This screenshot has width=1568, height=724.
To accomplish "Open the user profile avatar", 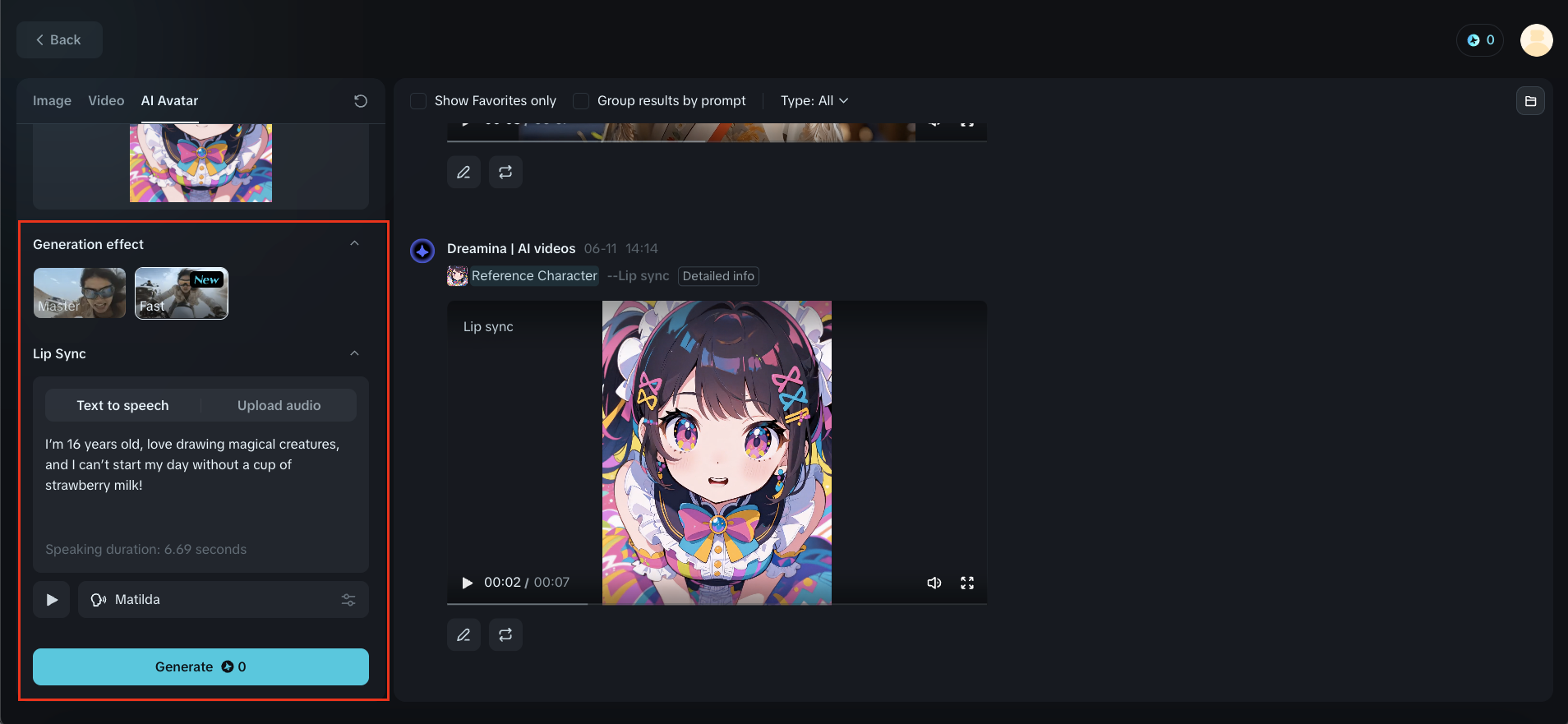I will 1536,39.
